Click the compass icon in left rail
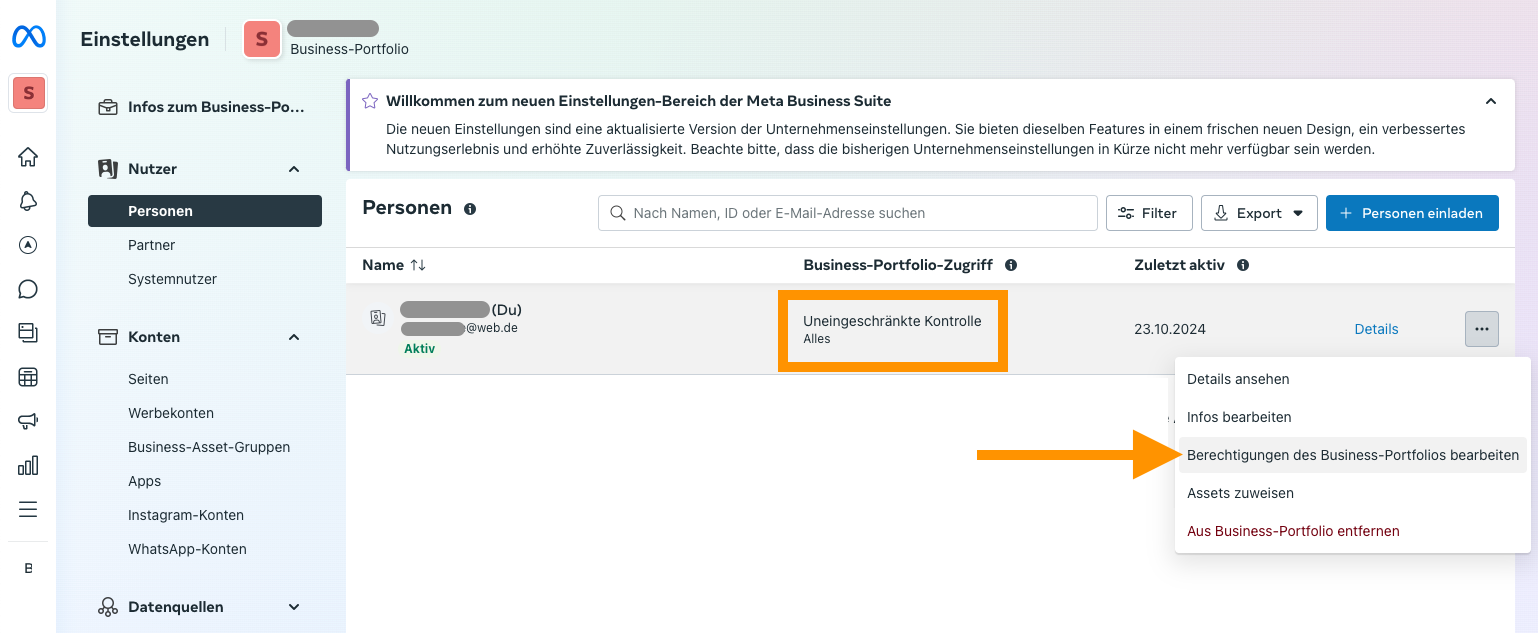The width and height of the screenshot is (1538, 633). pos(28,245)
